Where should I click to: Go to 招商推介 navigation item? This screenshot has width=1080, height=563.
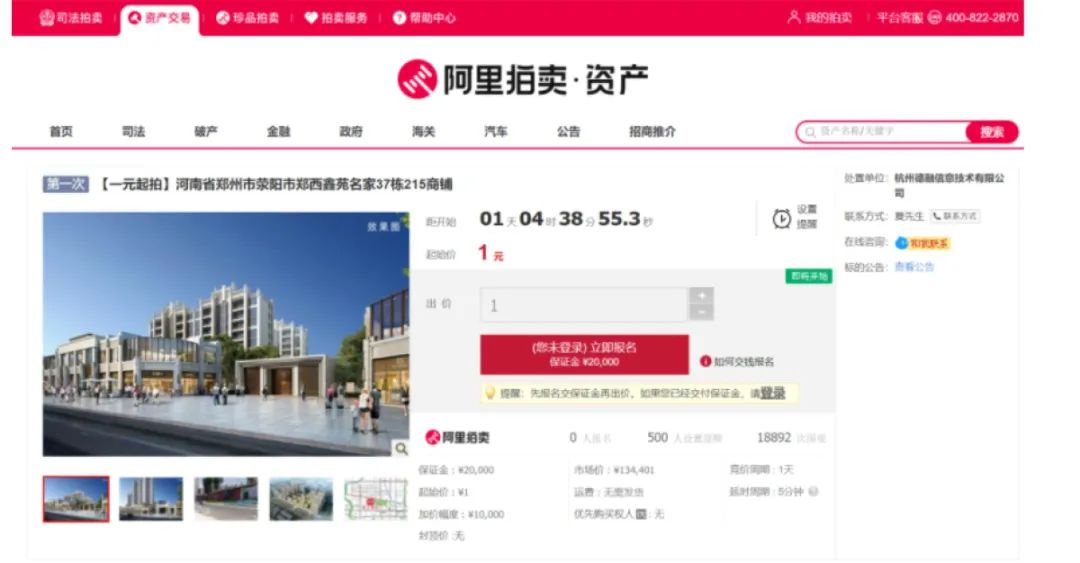coord(652,132)
